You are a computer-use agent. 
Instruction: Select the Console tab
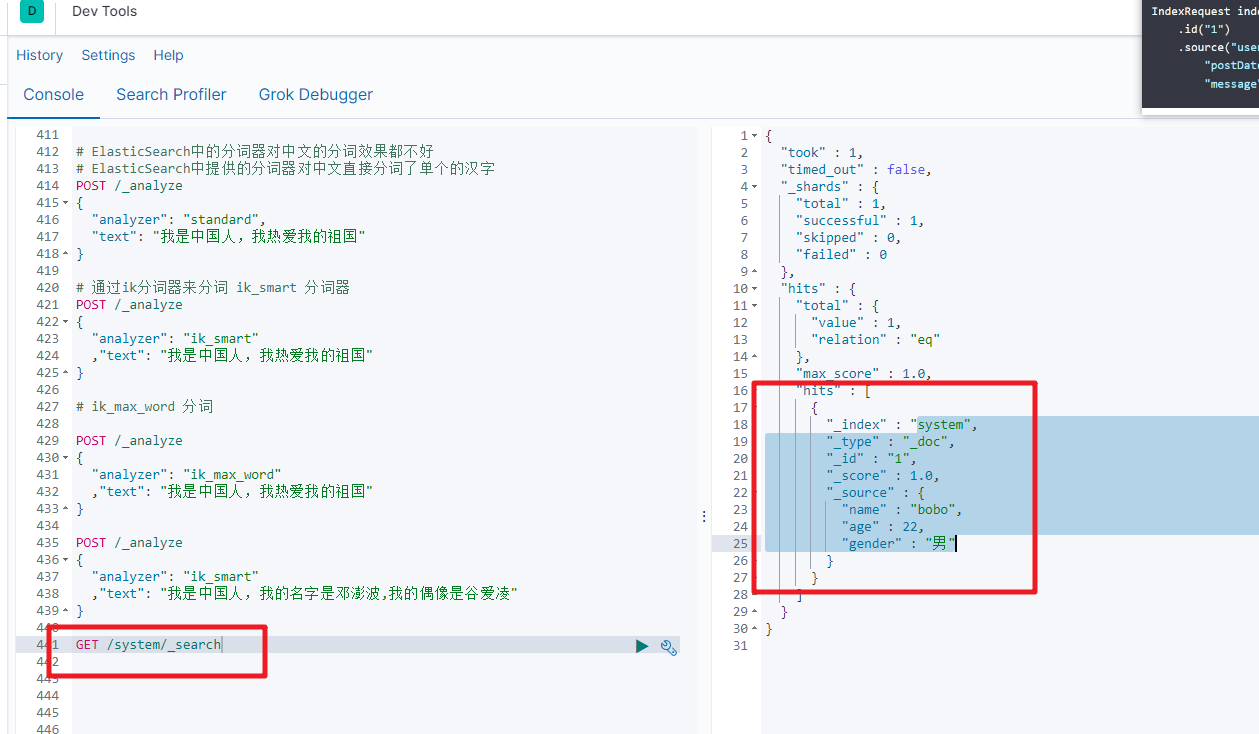click(54, 94)
